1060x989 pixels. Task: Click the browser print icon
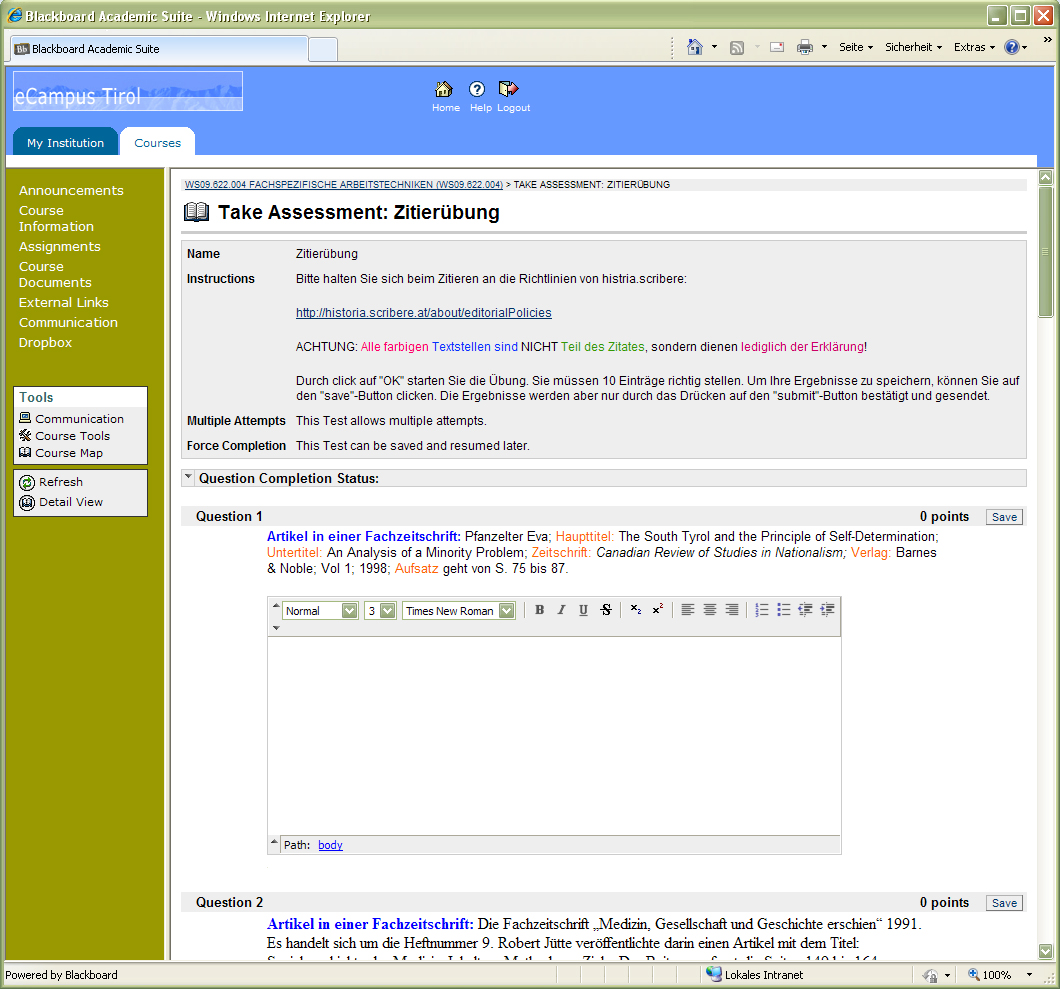click(805, 47)
